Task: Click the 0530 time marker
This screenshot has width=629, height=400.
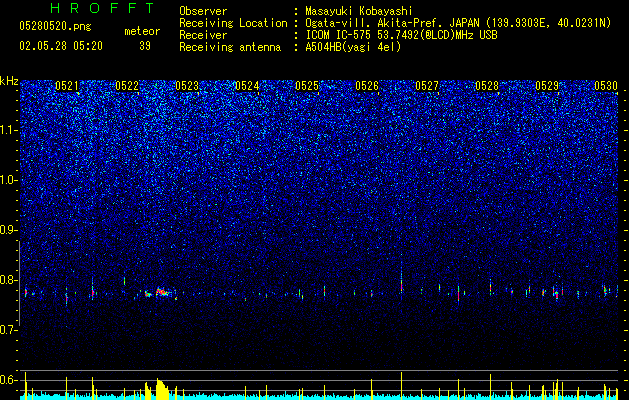Action: [x=606, y=86]
